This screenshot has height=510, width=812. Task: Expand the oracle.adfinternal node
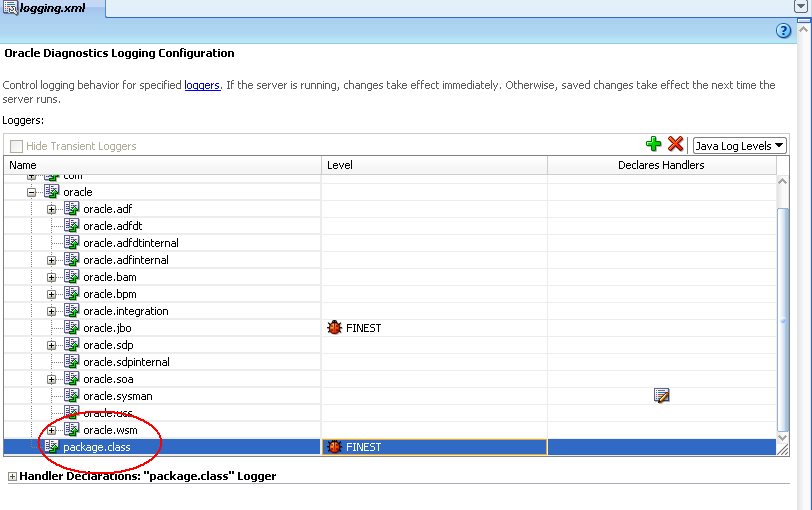pos(51,260)
